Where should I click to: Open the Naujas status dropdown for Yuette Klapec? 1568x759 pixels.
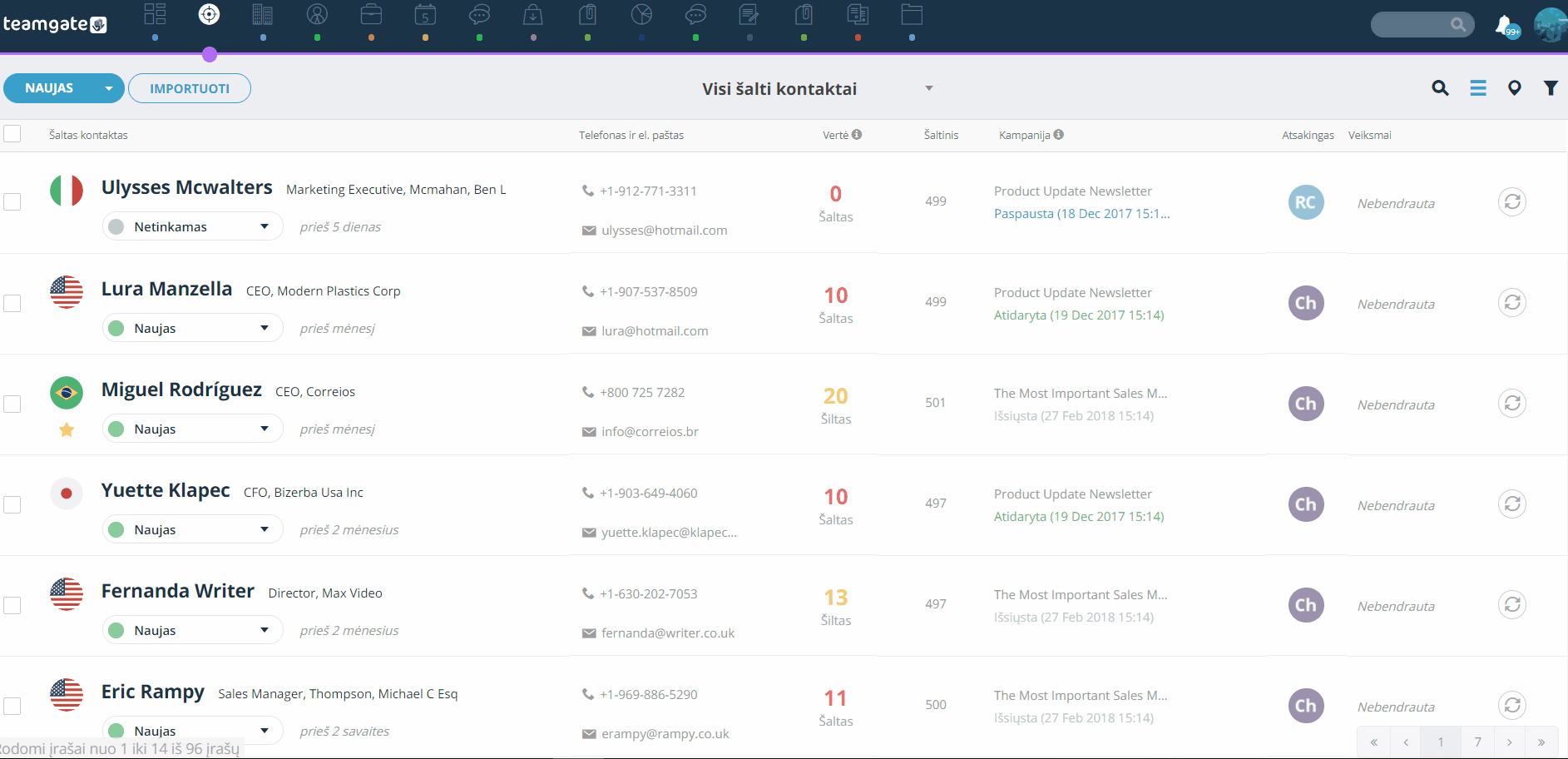point(193,529)
